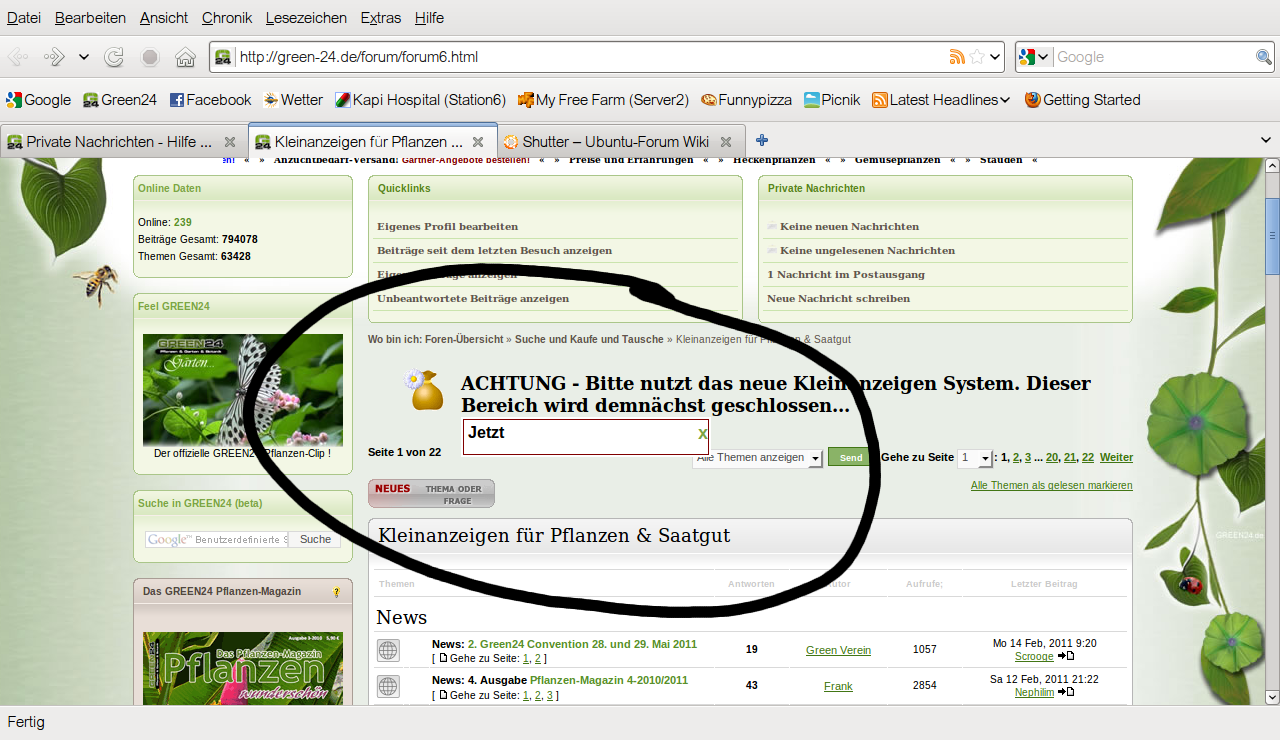
Task: Expand the Latest Headlines bookmark folder
Action: [x=1004, y=100]
